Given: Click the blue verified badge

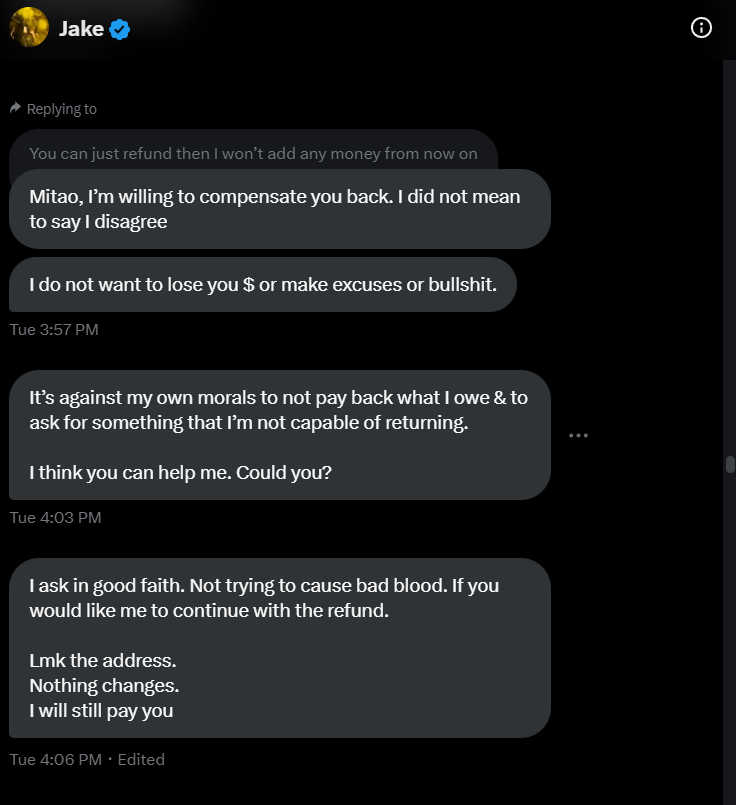Looking at the screenshot, I should pyautogui.click(x=120, y=29).
